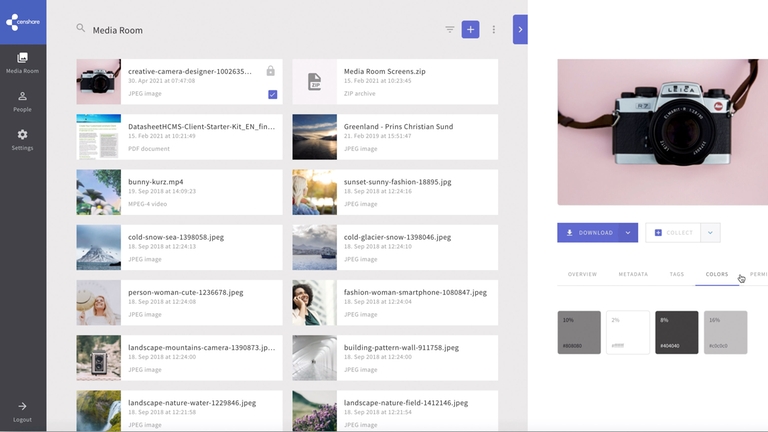Click the Leica camera preview image
The height and width of the screenshot is (432, 768).
point(663,132)
